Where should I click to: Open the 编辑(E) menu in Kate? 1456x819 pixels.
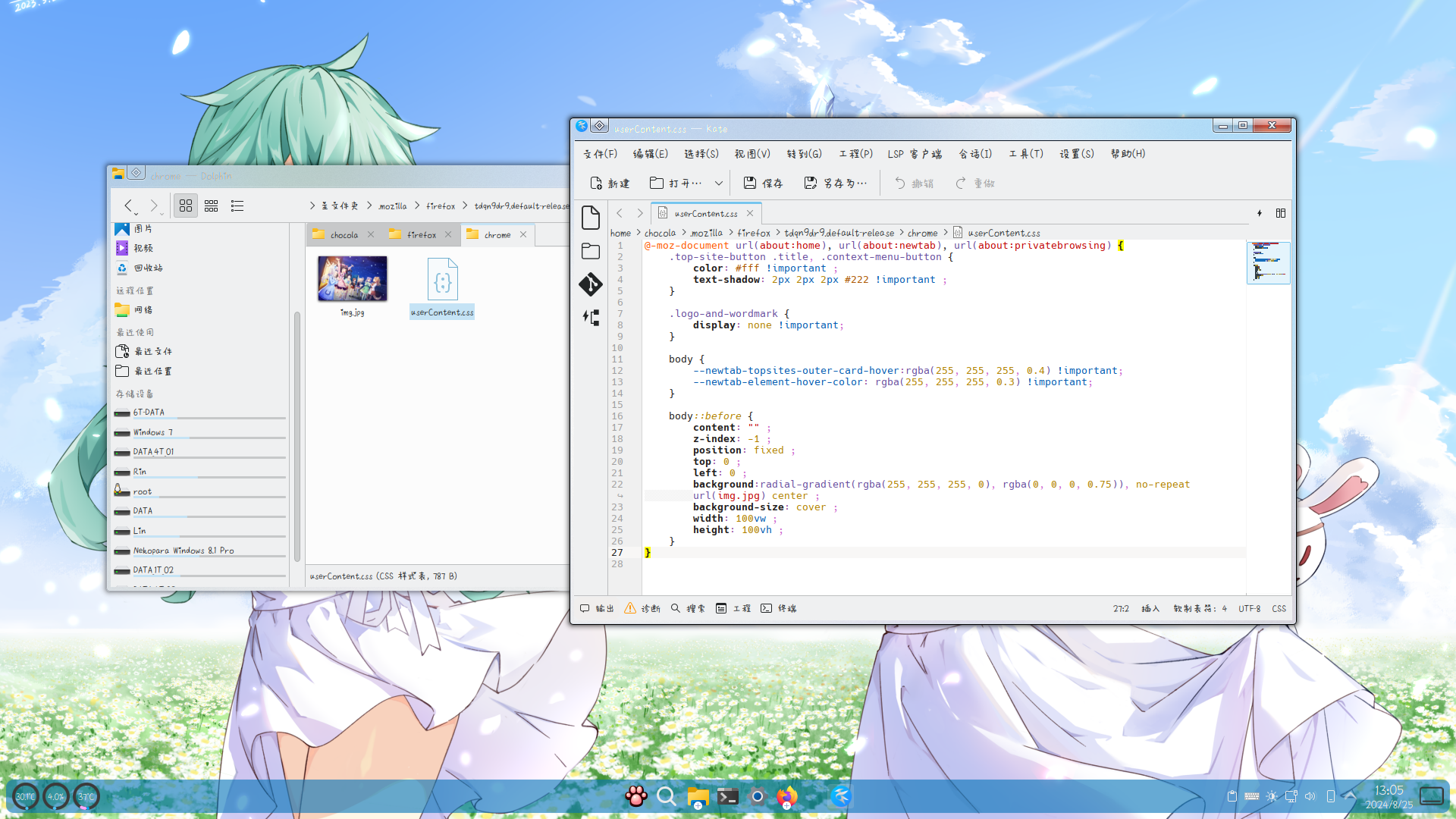click(x=651, y=153)
